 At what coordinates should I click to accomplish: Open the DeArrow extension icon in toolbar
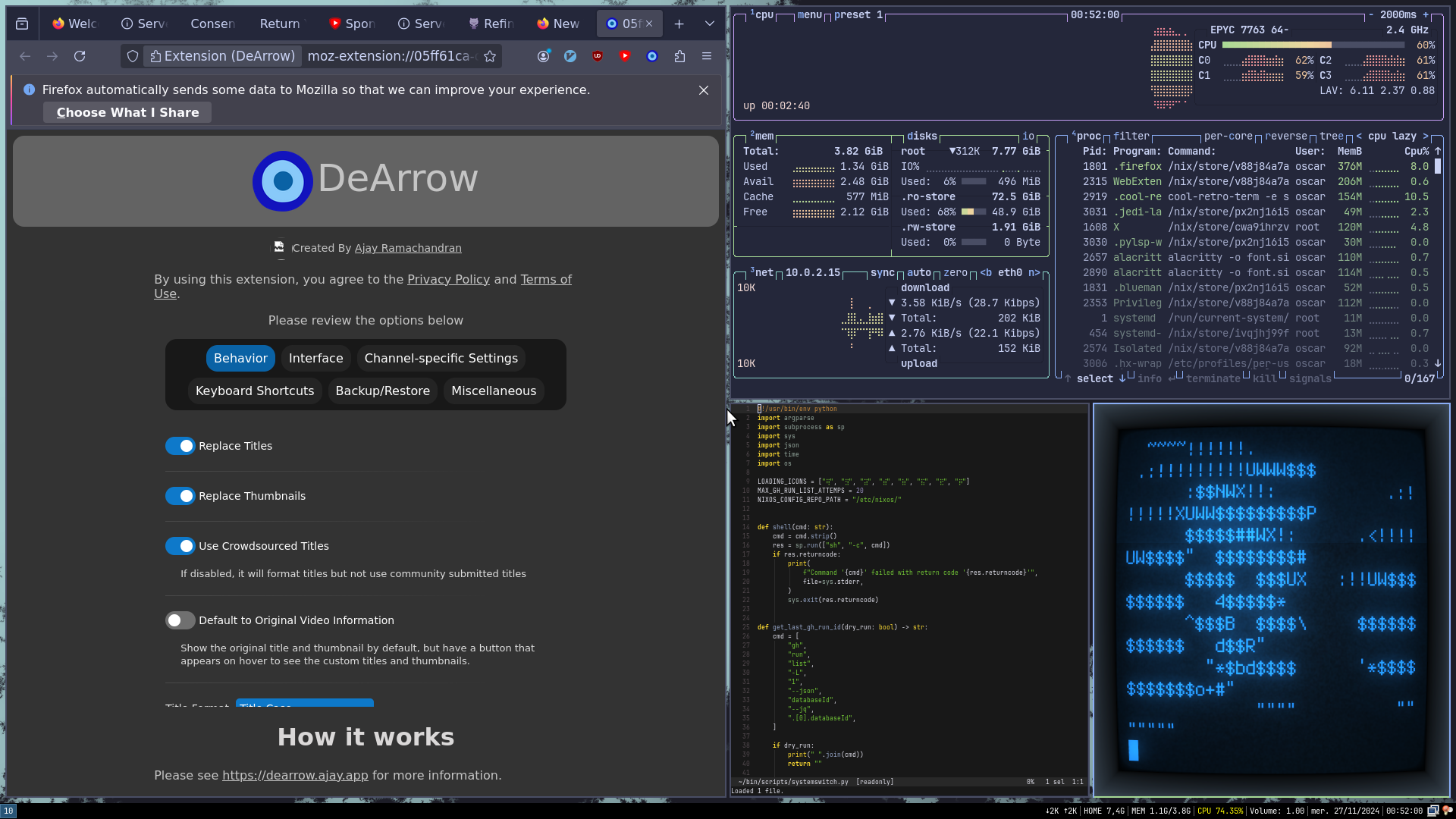pos(652,56)
